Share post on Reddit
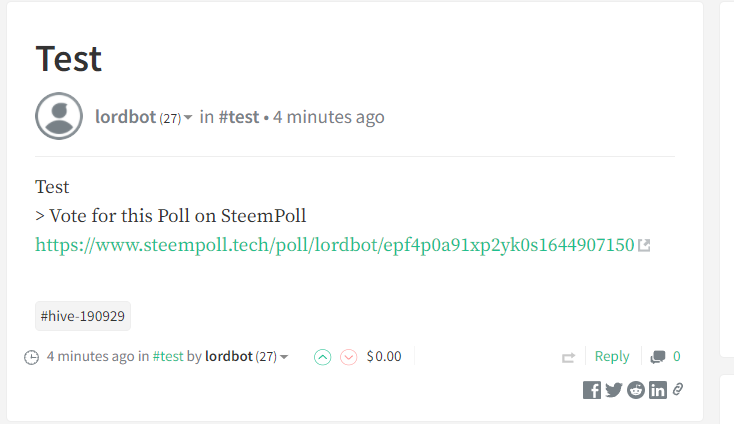The image size is (734, 424). coord(636,390)
